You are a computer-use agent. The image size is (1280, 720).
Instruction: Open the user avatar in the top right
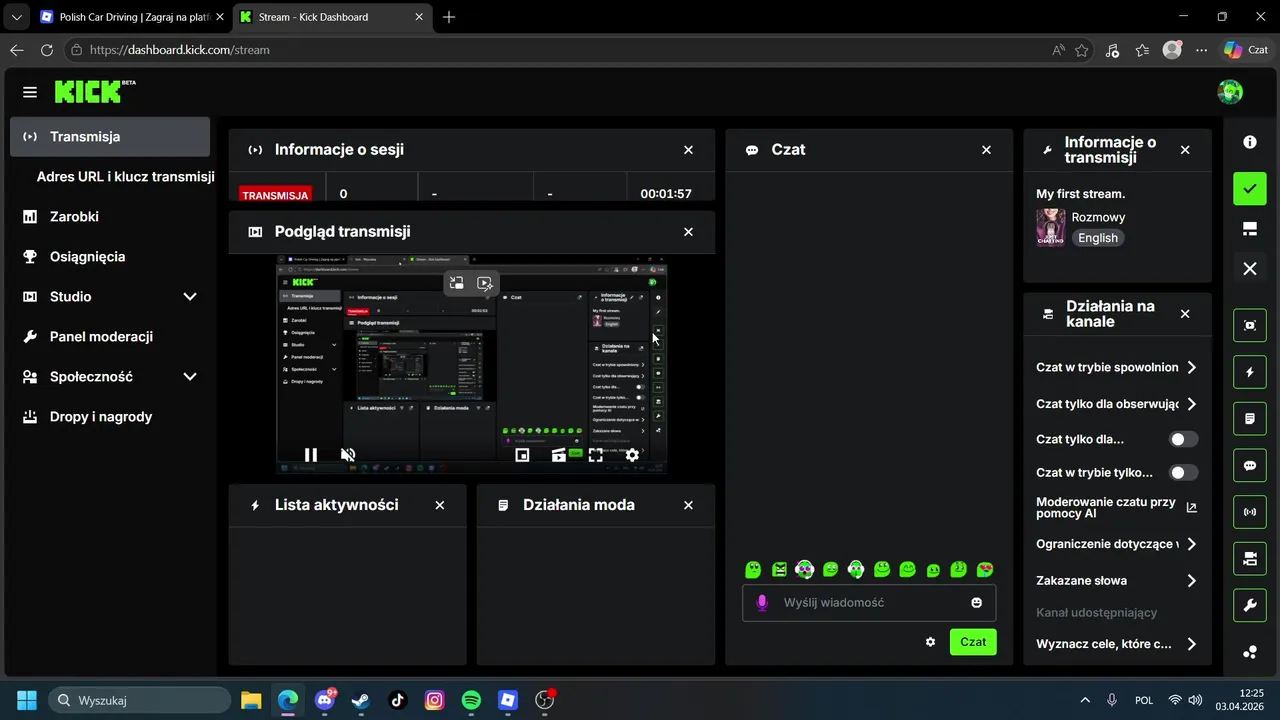pos(1230,92)
